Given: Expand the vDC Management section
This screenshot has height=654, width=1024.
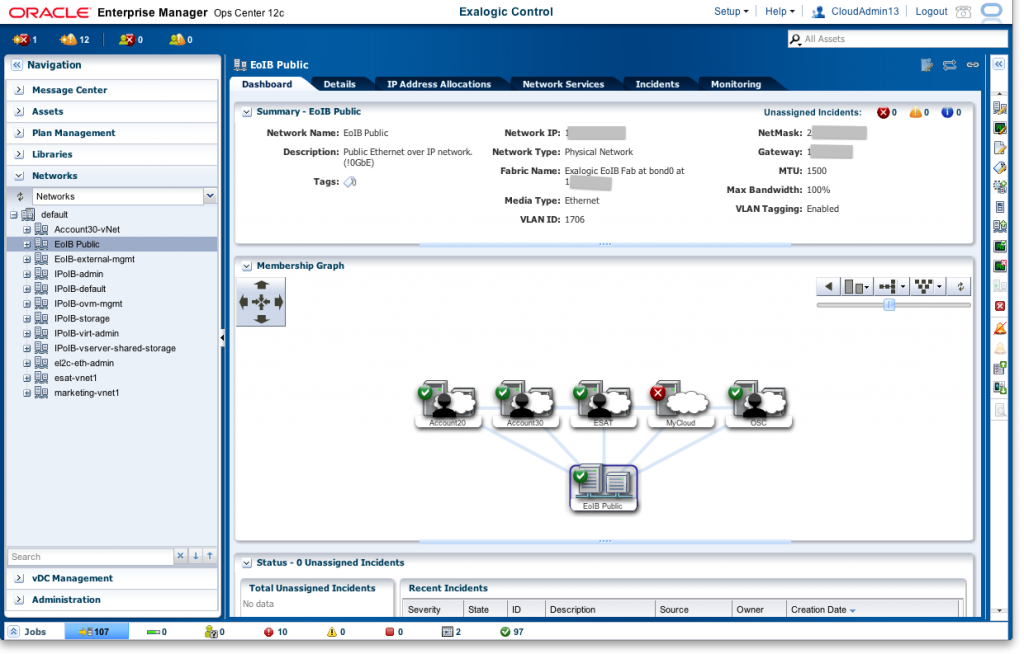Looking at the screenshot, I should tap(20, 578).
